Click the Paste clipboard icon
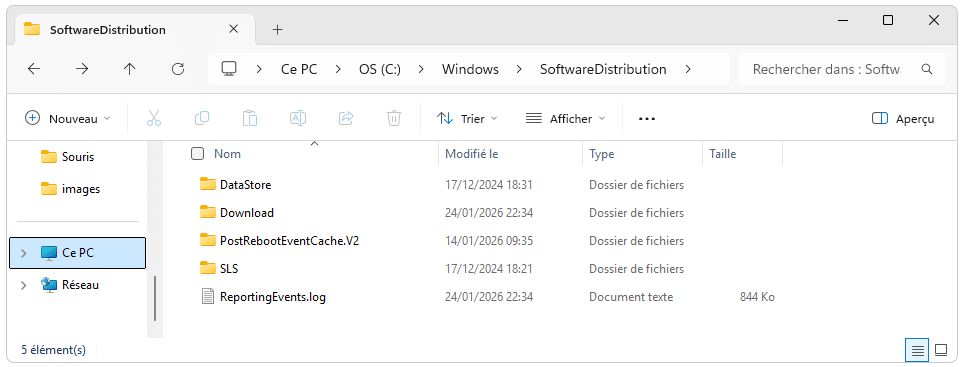Image resolution: width=964 pixels, height=367 pixels. click(x=250, y=119)
